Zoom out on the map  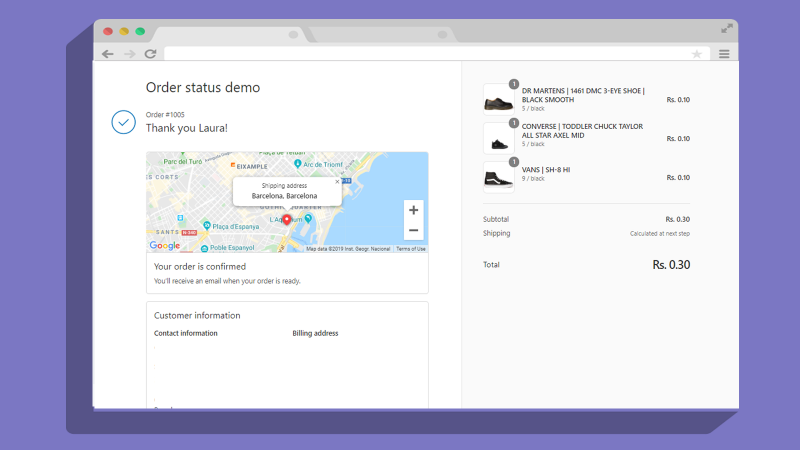413,231
